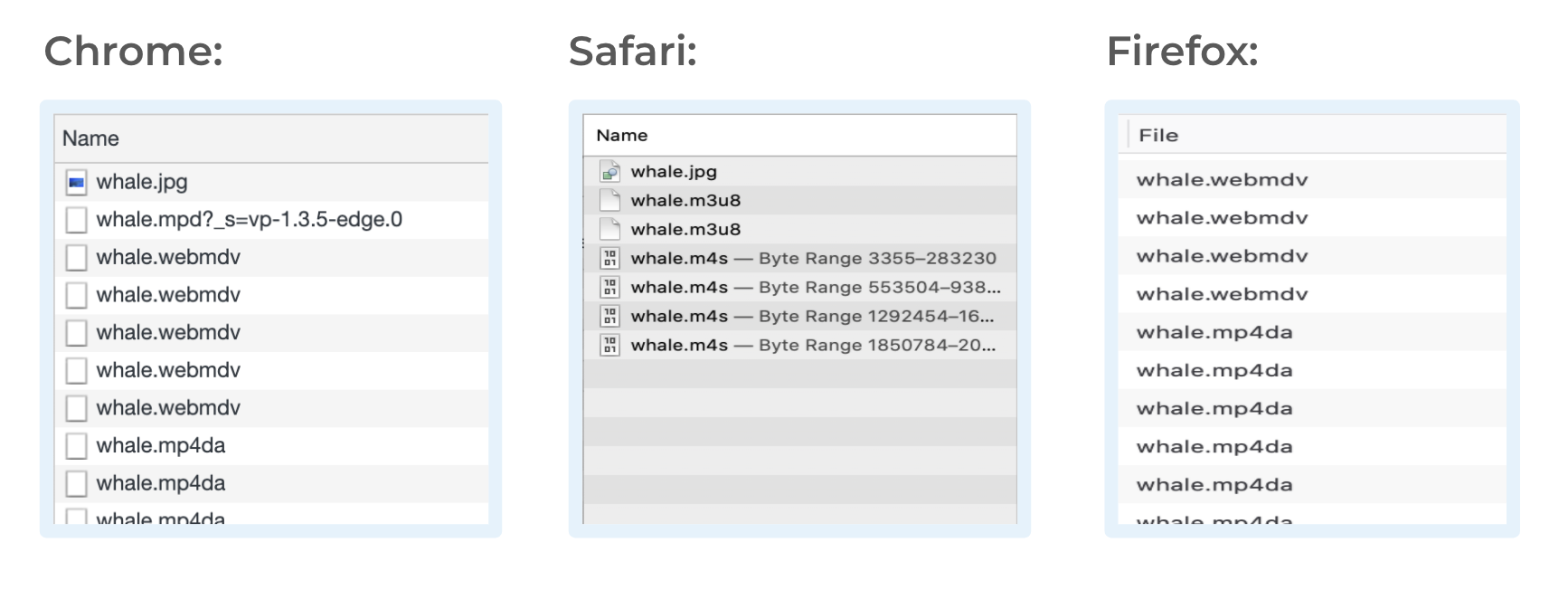Select whale.mpd?_s=vp-1.3.5-edge.0 in Chrome list
1568x590 pixels.
tap(250, 220)
